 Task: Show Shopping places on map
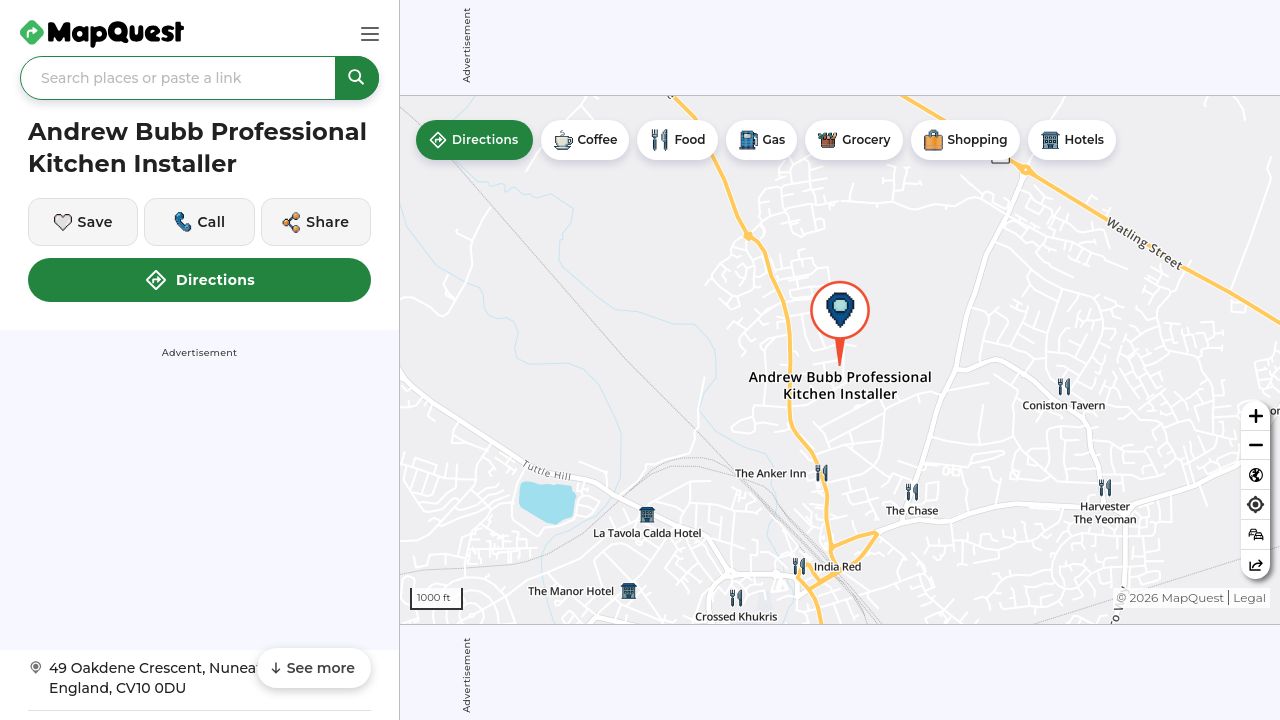tap(965, 140)
